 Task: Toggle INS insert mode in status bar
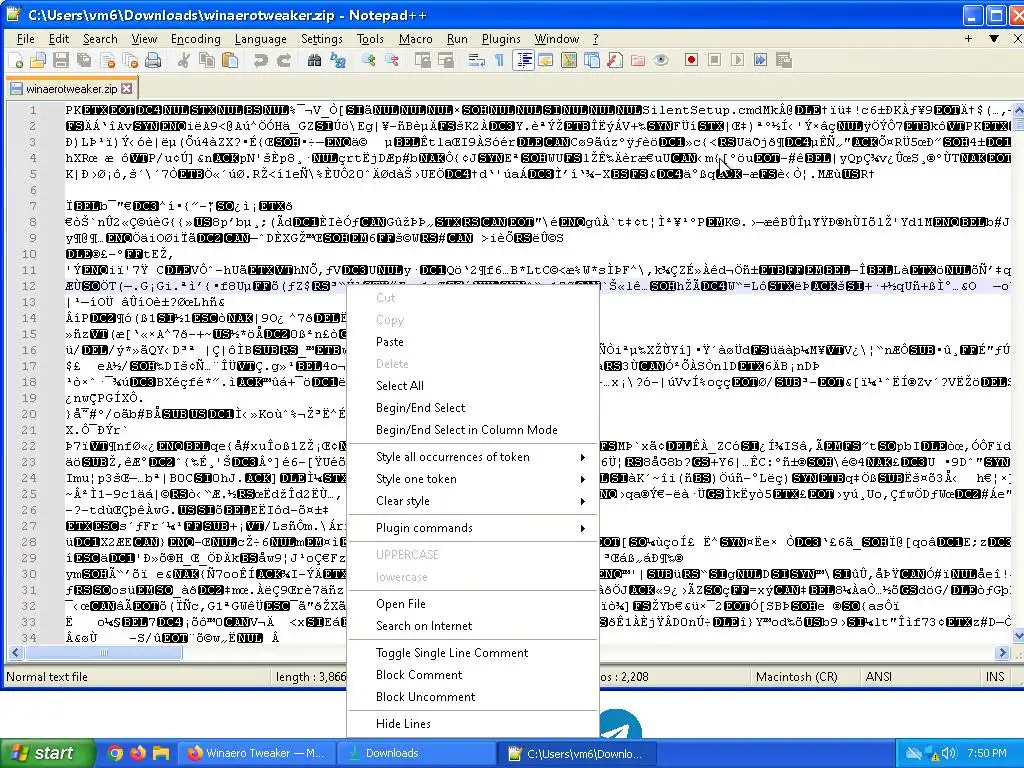coord(995,677)
